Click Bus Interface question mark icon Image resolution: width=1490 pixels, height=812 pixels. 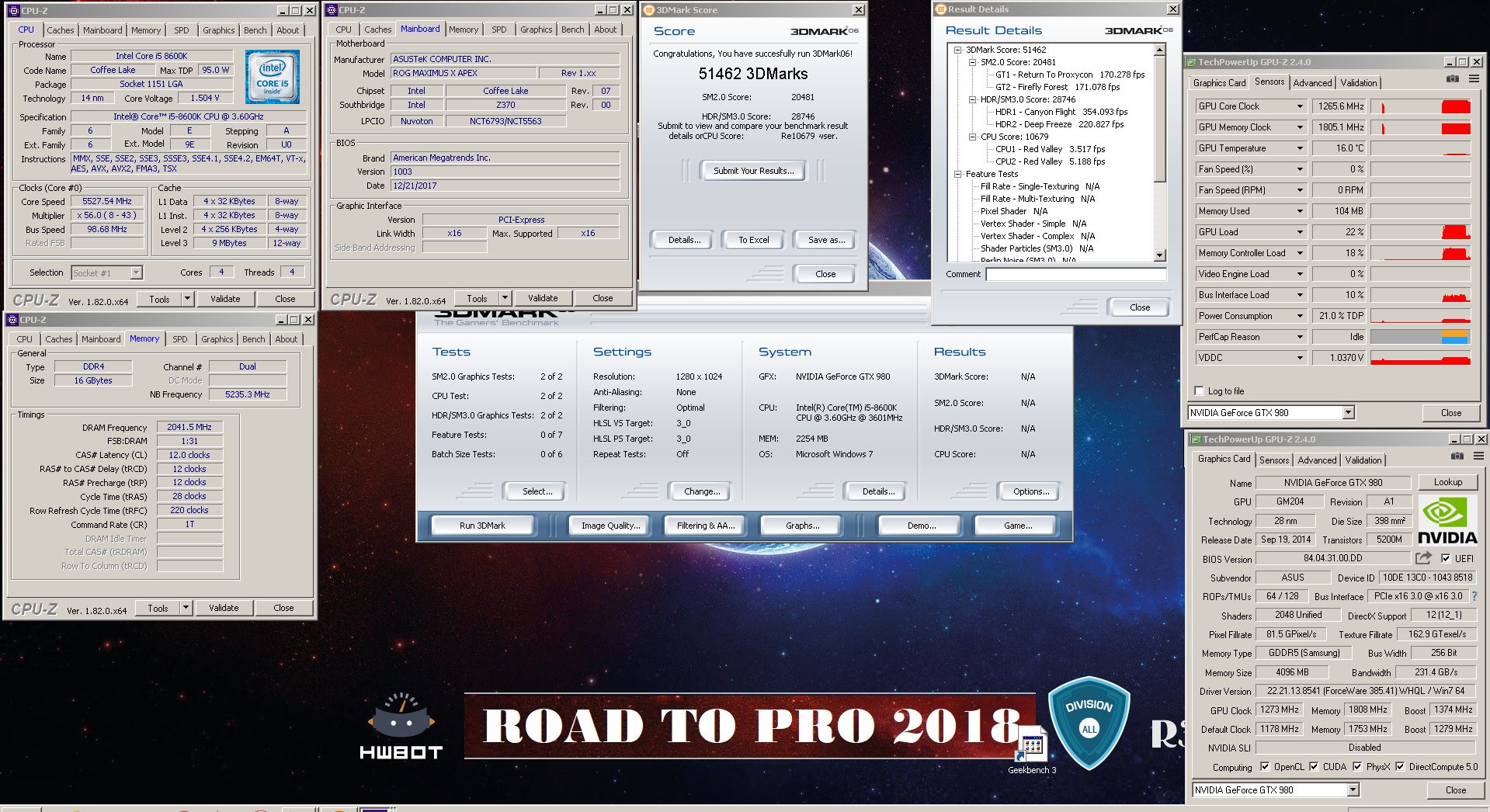pos(1474,596)
